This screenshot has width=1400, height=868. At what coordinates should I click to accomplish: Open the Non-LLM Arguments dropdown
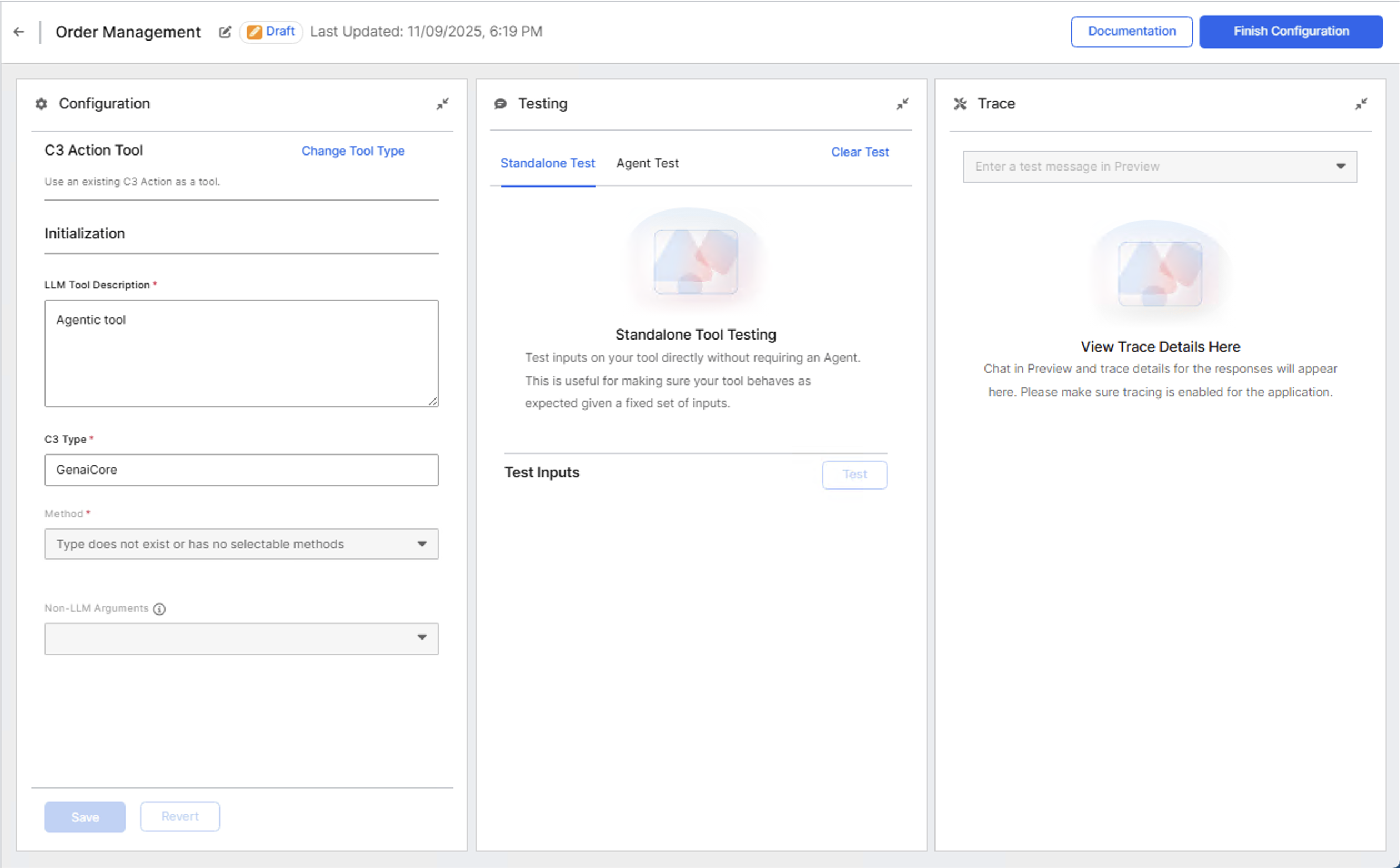(x=241, y=638)
